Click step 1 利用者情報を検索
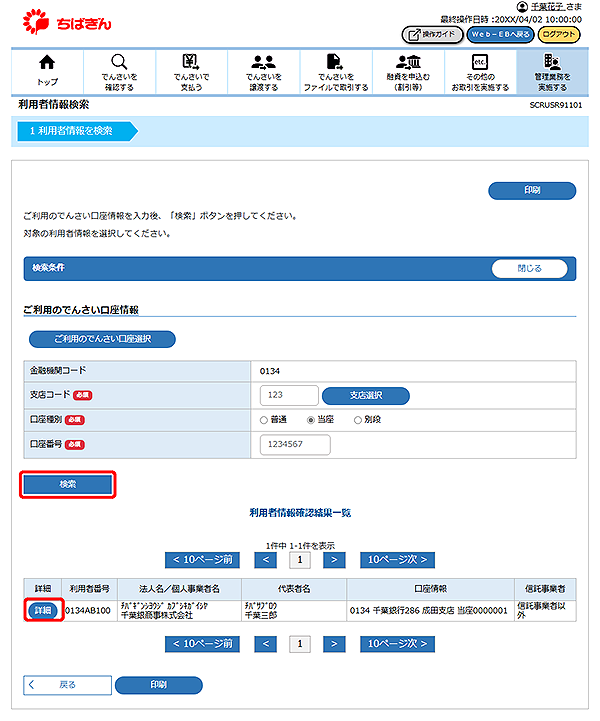This screenshot has width=600, height=721. click(x=77, y=131)
